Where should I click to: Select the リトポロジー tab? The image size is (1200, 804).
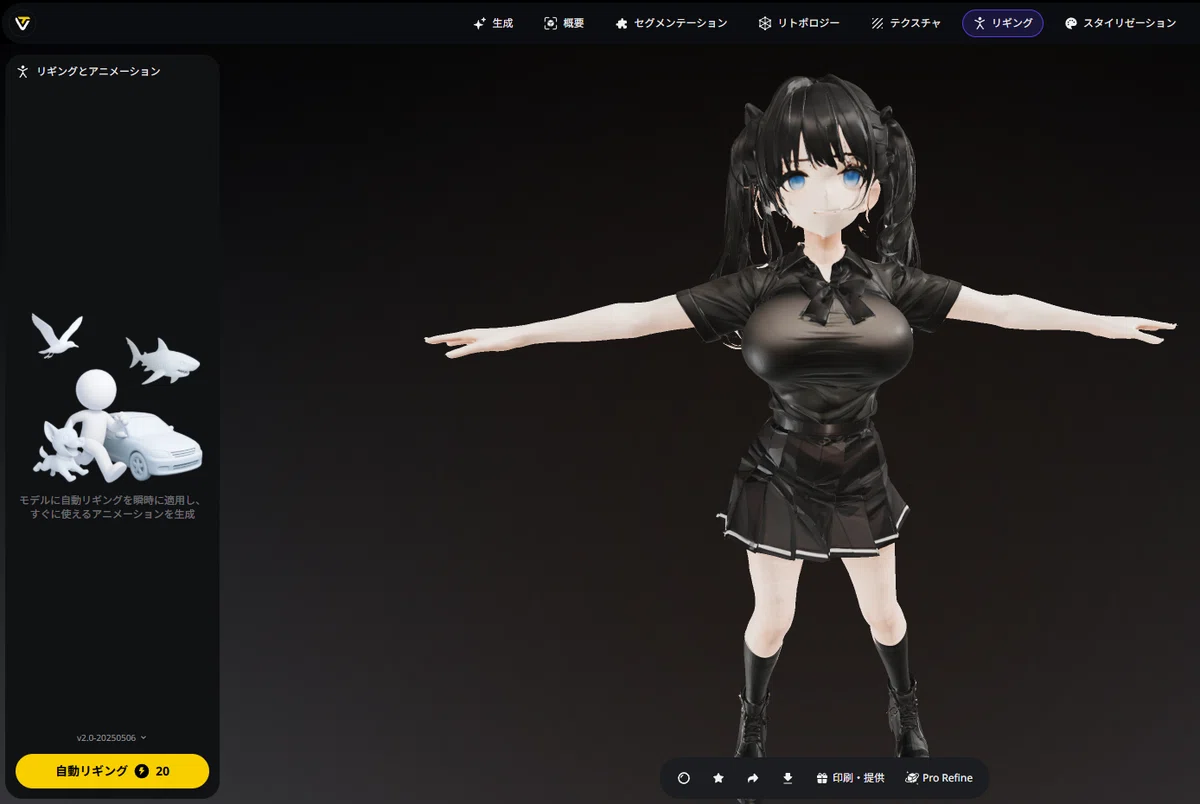[798, 23]
